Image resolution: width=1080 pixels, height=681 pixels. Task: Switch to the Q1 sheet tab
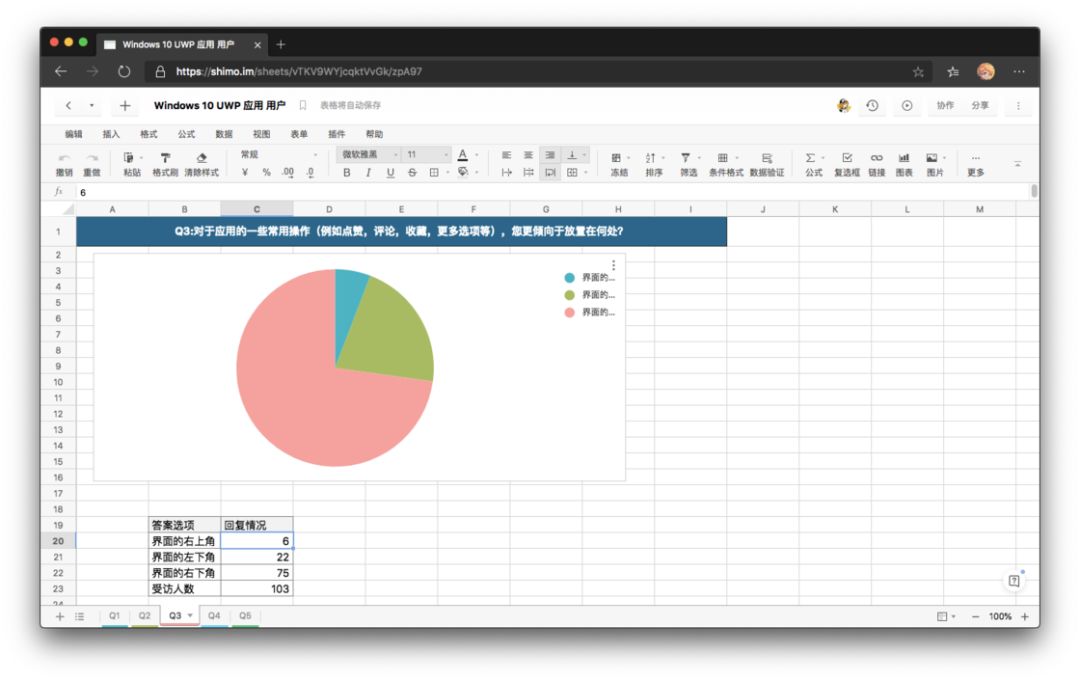(114, 616)
